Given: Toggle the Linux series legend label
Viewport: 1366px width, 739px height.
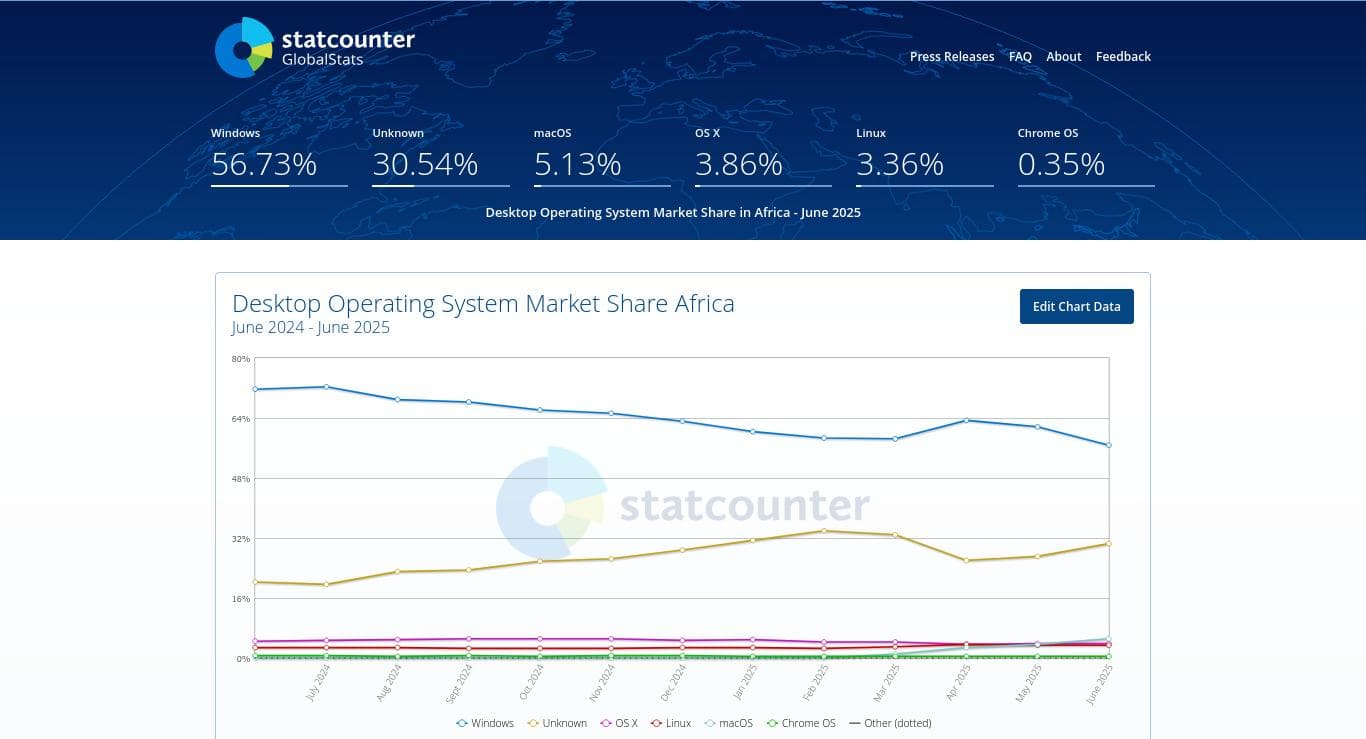Looking at the screenshot, I should coord(678,723).
